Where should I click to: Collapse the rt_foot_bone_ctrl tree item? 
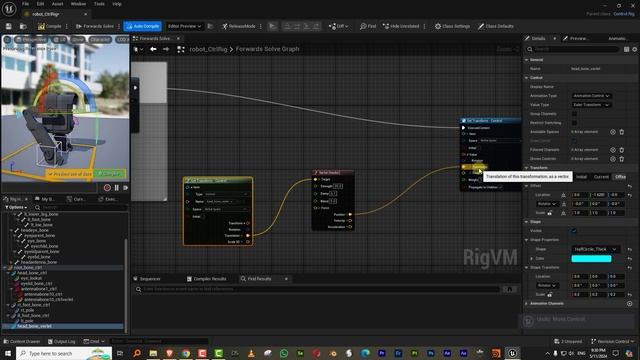pyautogui.click(x=8, y=305)
